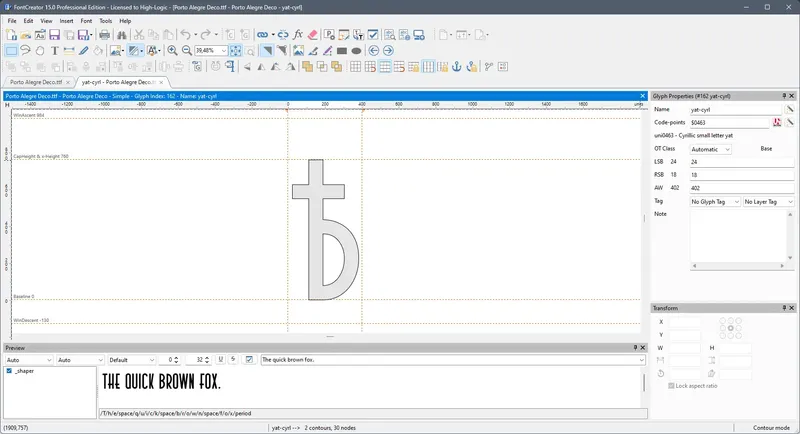Click the AW input field showing 402

[x=742, y=188]
